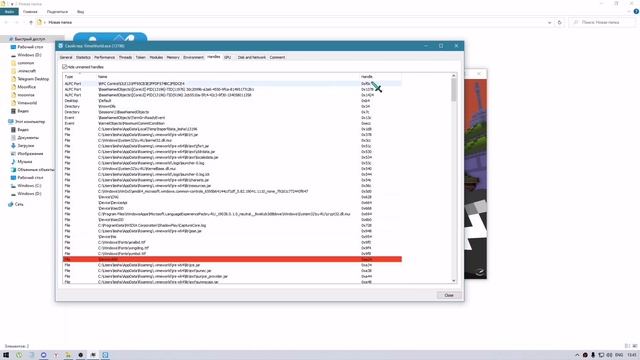The height and width of the screenshot is (360, 640).
Task: Select the Handles tab
Action: click(213, 57)
